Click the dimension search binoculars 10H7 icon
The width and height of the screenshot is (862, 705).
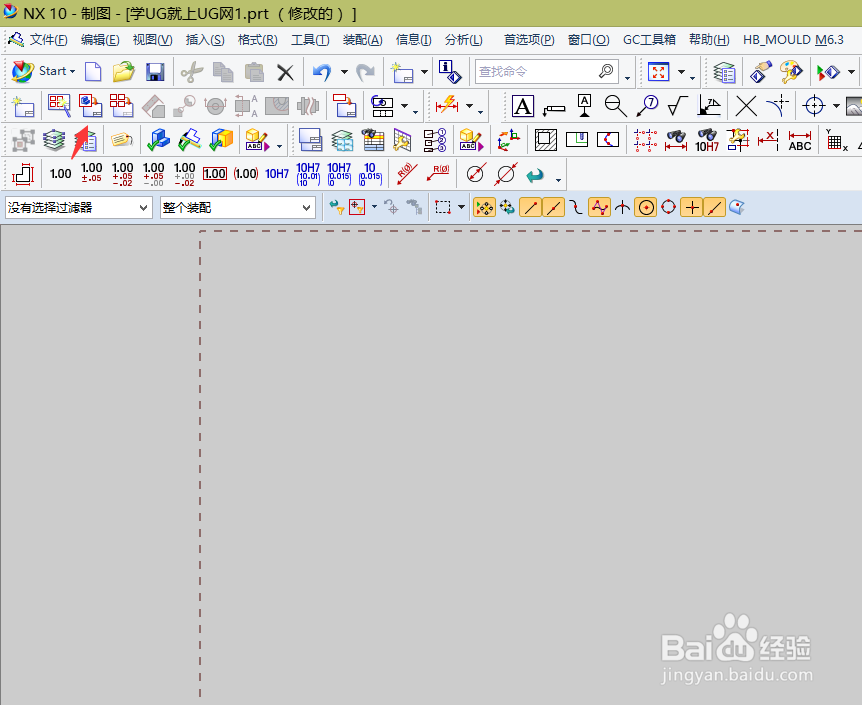pyautogui.click(x=707, y=140)
